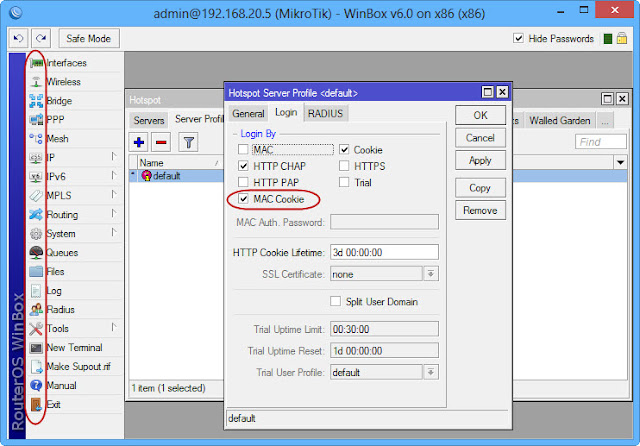Show more Hotspot tabs with ellipsis
This screenshot has width=640, height=446.
605,121
